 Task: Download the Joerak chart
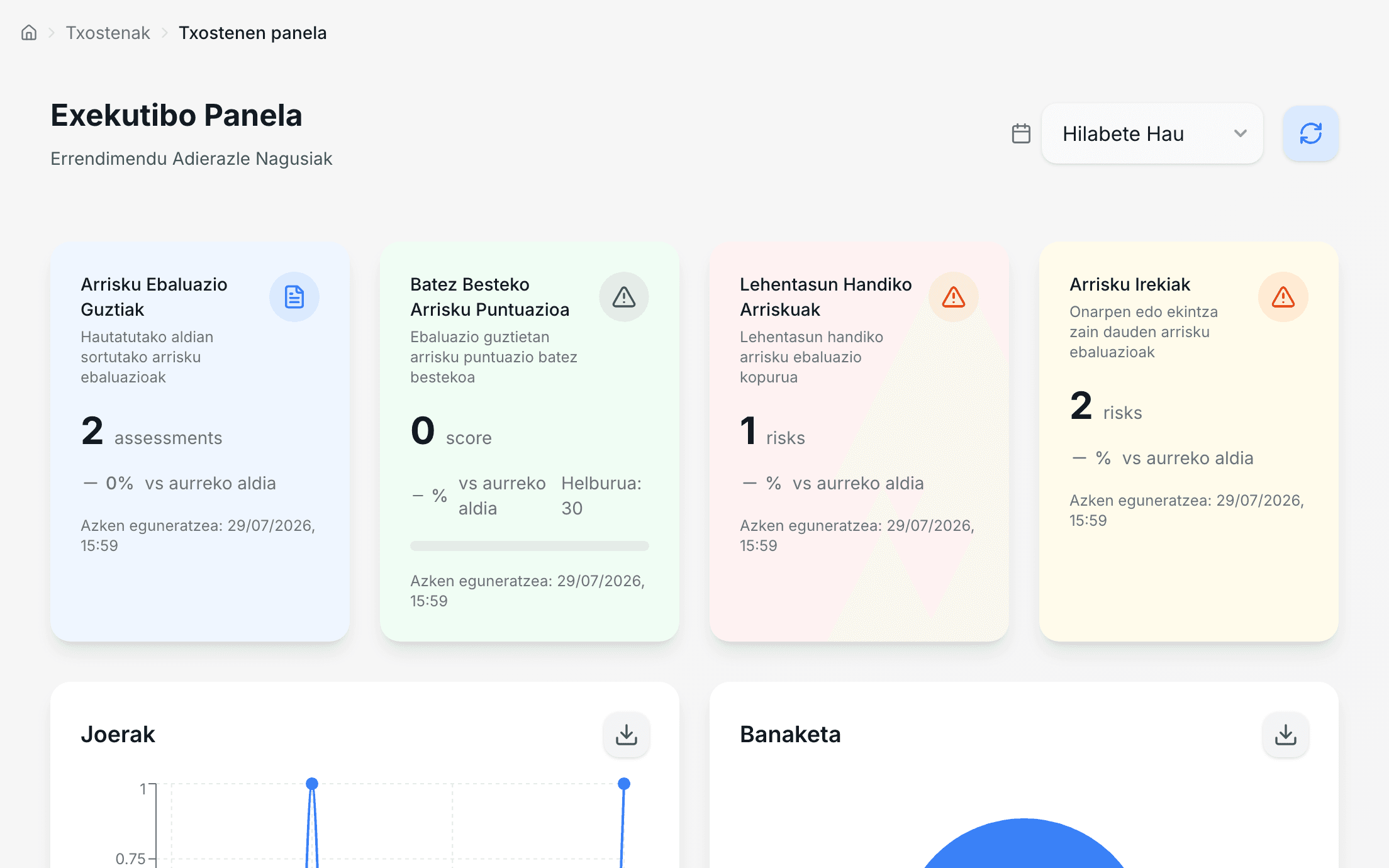click(627, 735)
